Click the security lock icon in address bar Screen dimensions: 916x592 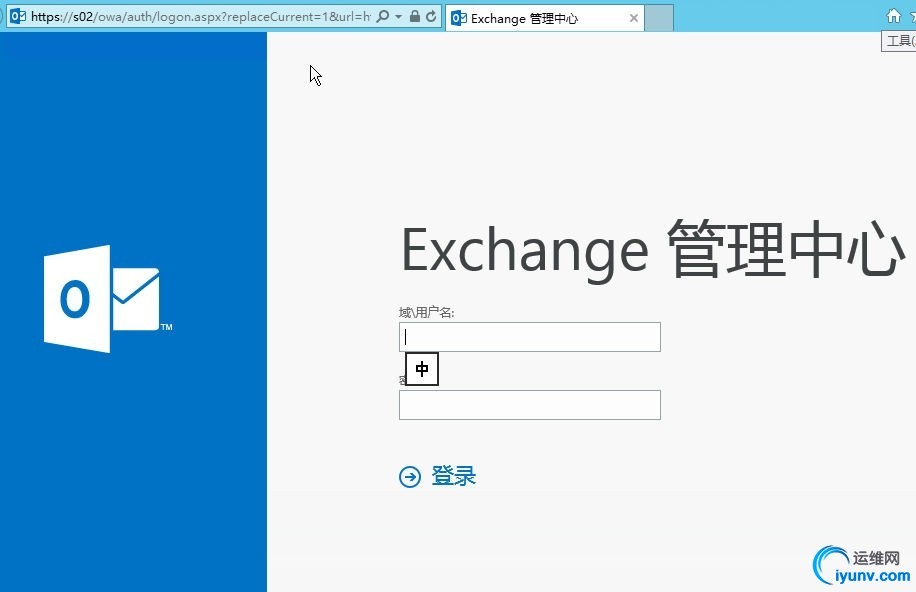[x=415, y=16]
